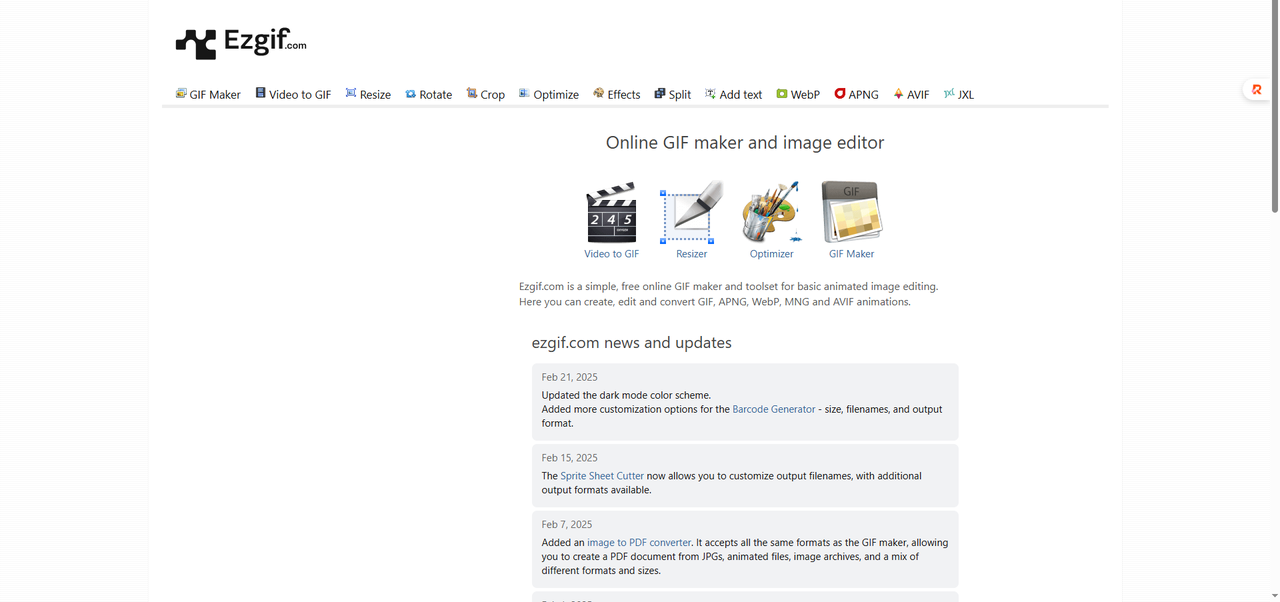Open the GIF Maker menu item
This screenshot has height=602, width=1280.
point(208,94)
